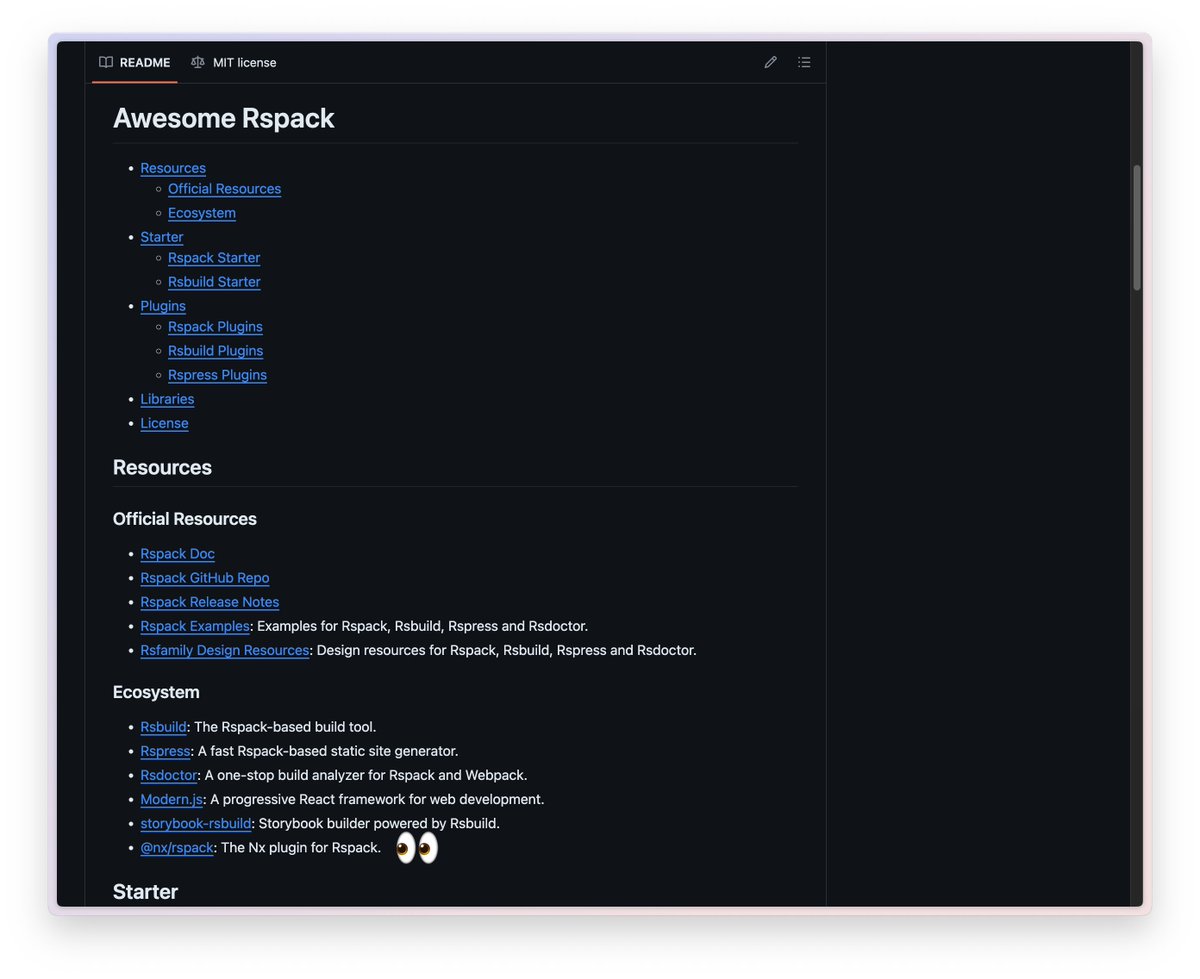The height and width of the screenshot is (979, 1200).
Task: Open the storybook-rsbuild link
Action: pyautogui.click(x=196, y=823)
